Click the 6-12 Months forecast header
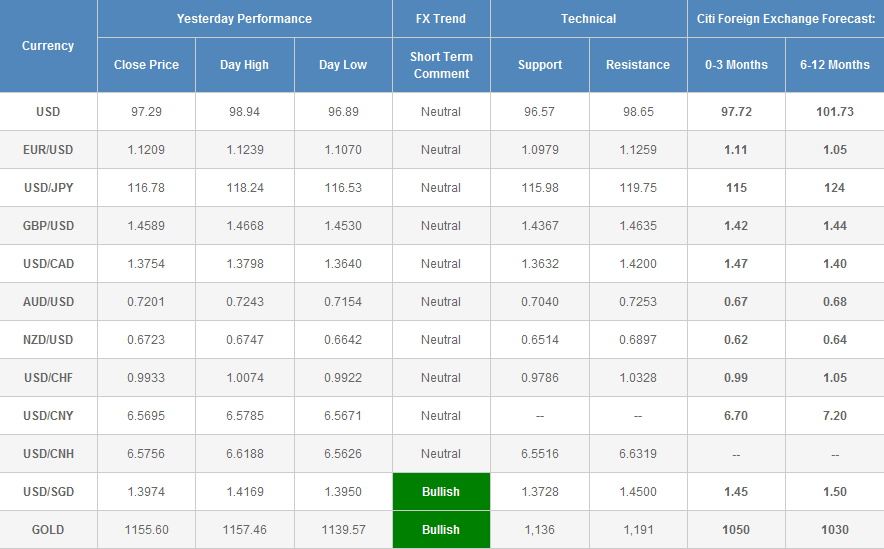This screenshot has width=884, height=549. (x=835, y=65)
